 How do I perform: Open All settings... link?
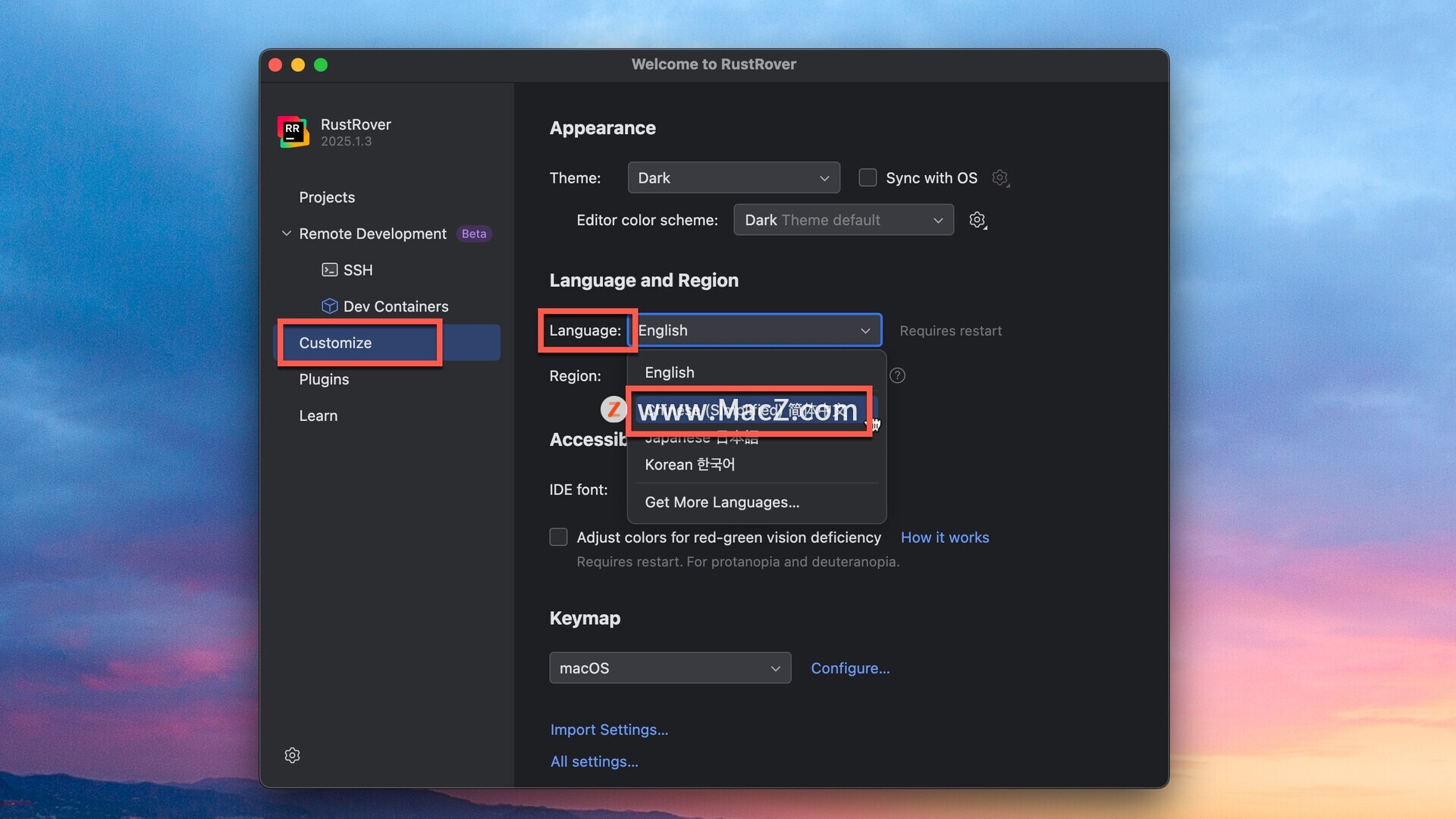click(594, 761)
